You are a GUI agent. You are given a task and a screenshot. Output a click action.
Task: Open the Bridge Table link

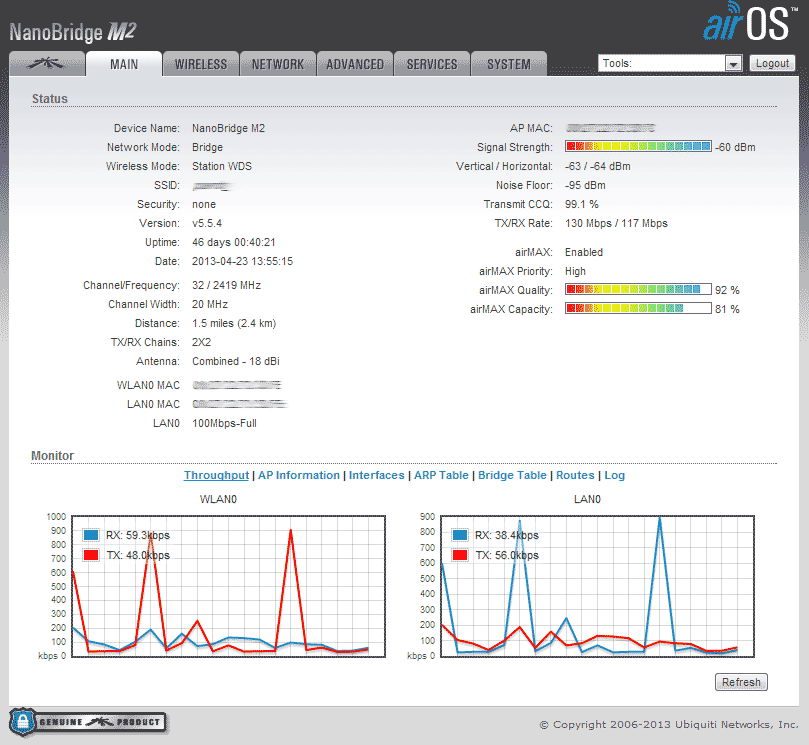[512, 475]
